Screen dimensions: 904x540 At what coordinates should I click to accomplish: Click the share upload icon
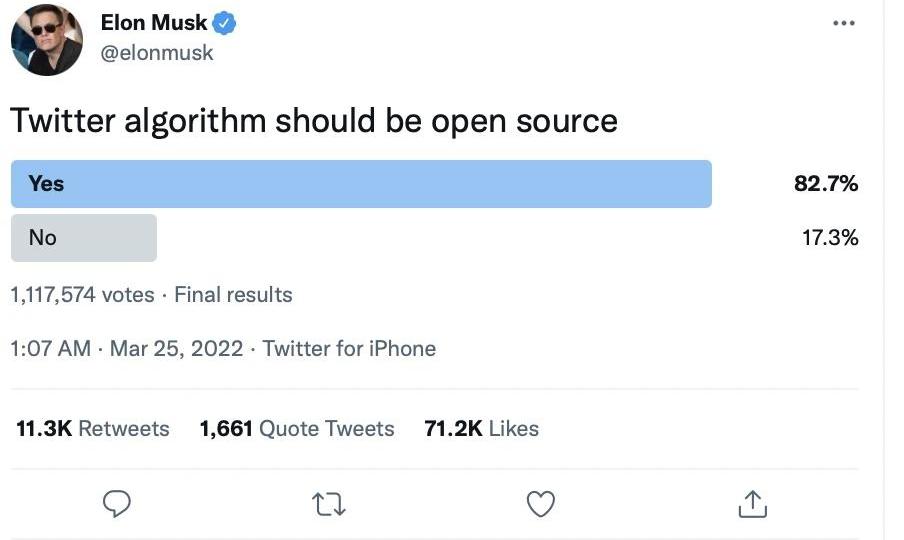(752, 504)
